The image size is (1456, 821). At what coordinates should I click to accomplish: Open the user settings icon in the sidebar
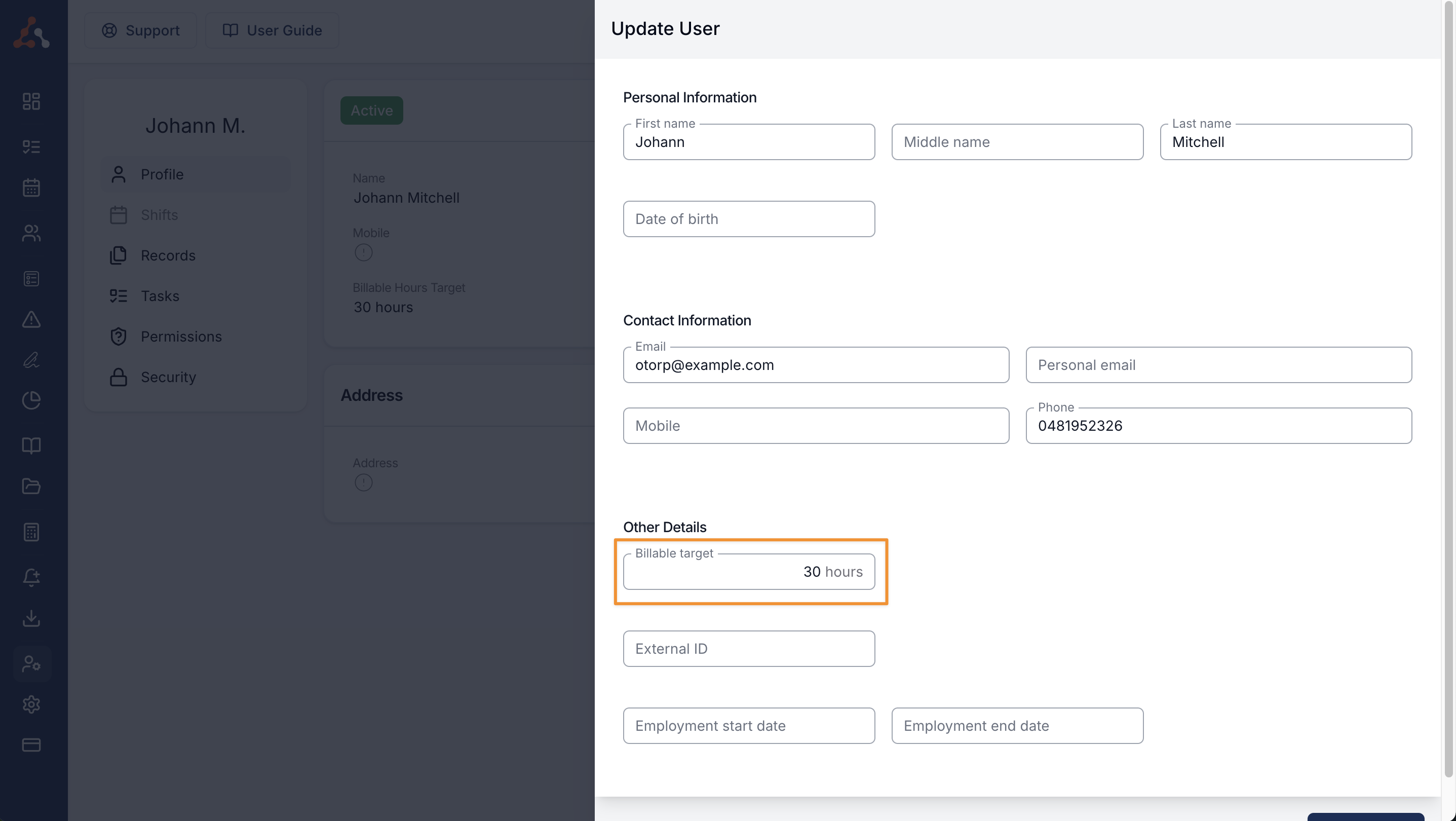(31, 663)
